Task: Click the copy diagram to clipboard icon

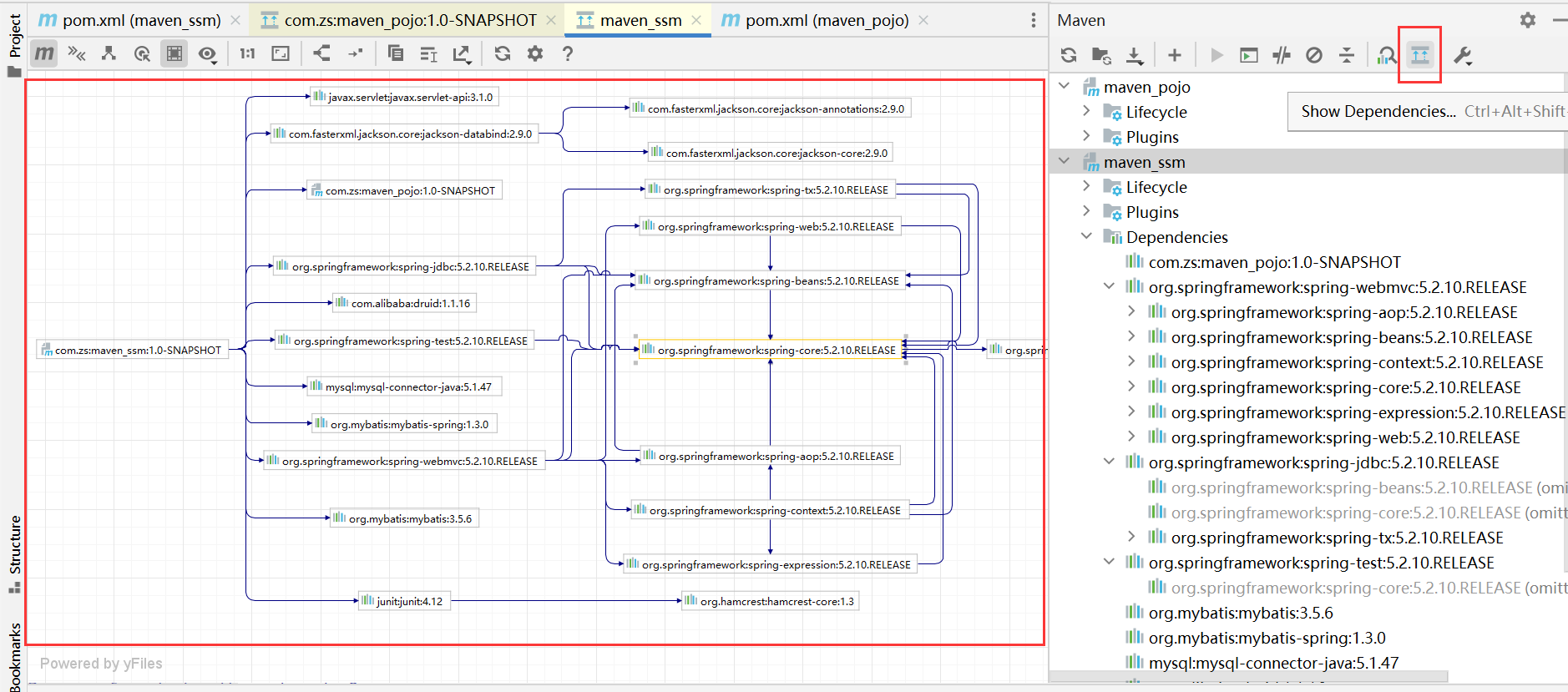Action: (396, 53)
